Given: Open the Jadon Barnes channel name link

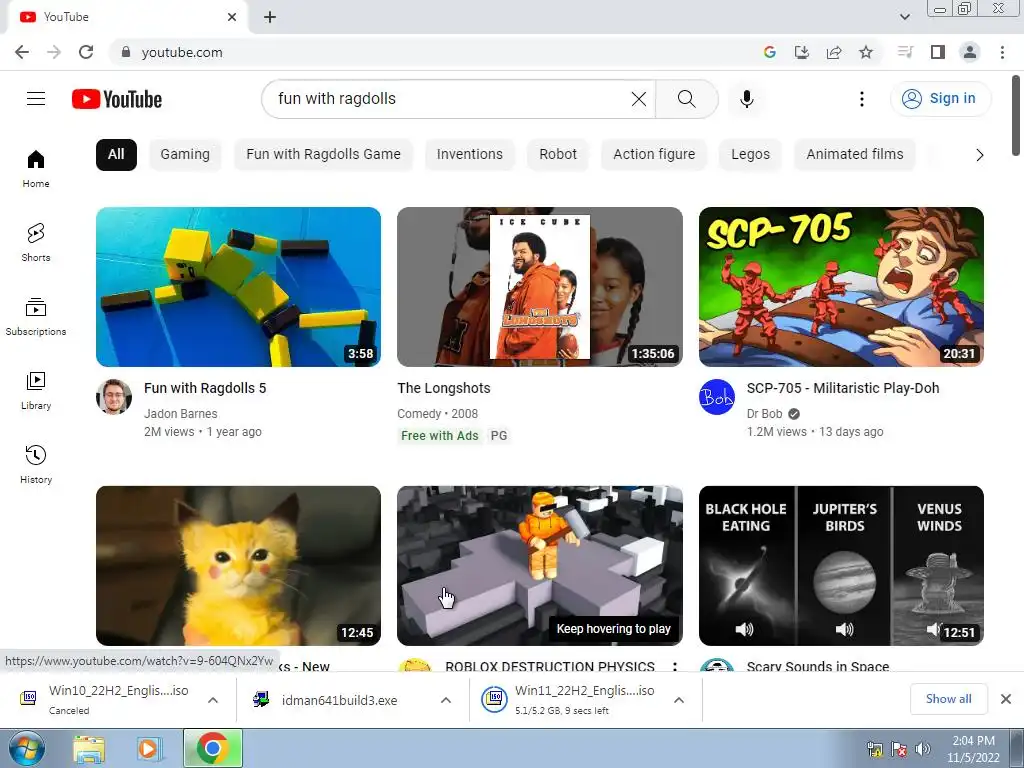Looking at the screenshot, I should point(181,413).
